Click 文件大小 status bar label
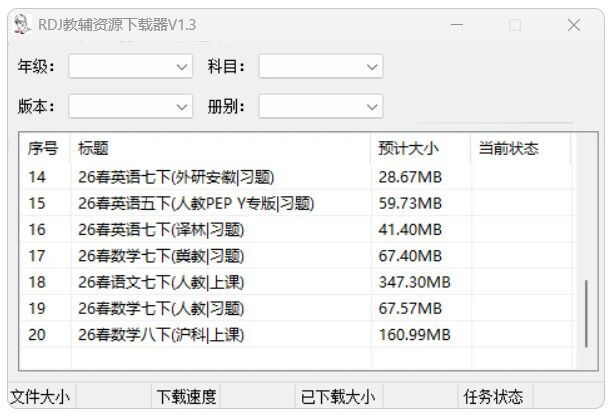Image resolution: width=609 pixels, height=416 pixels. tap(40, 397)
